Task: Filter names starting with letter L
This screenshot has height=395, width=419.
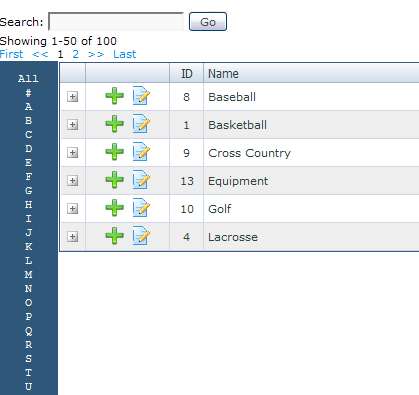Action: click(28, 260)
